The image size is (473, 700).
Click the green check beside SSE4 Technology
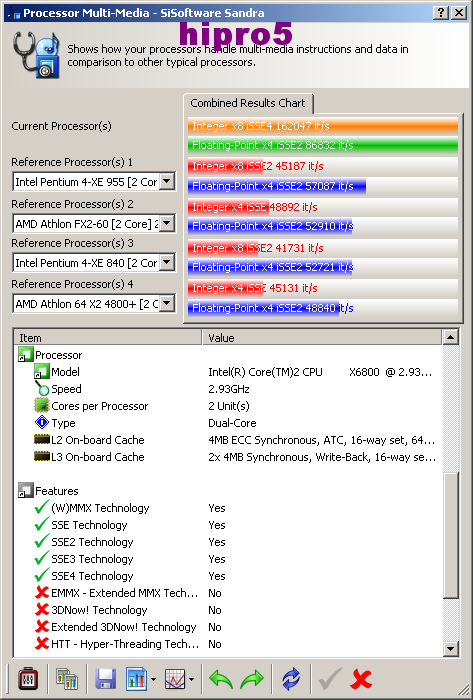point(41,575)
